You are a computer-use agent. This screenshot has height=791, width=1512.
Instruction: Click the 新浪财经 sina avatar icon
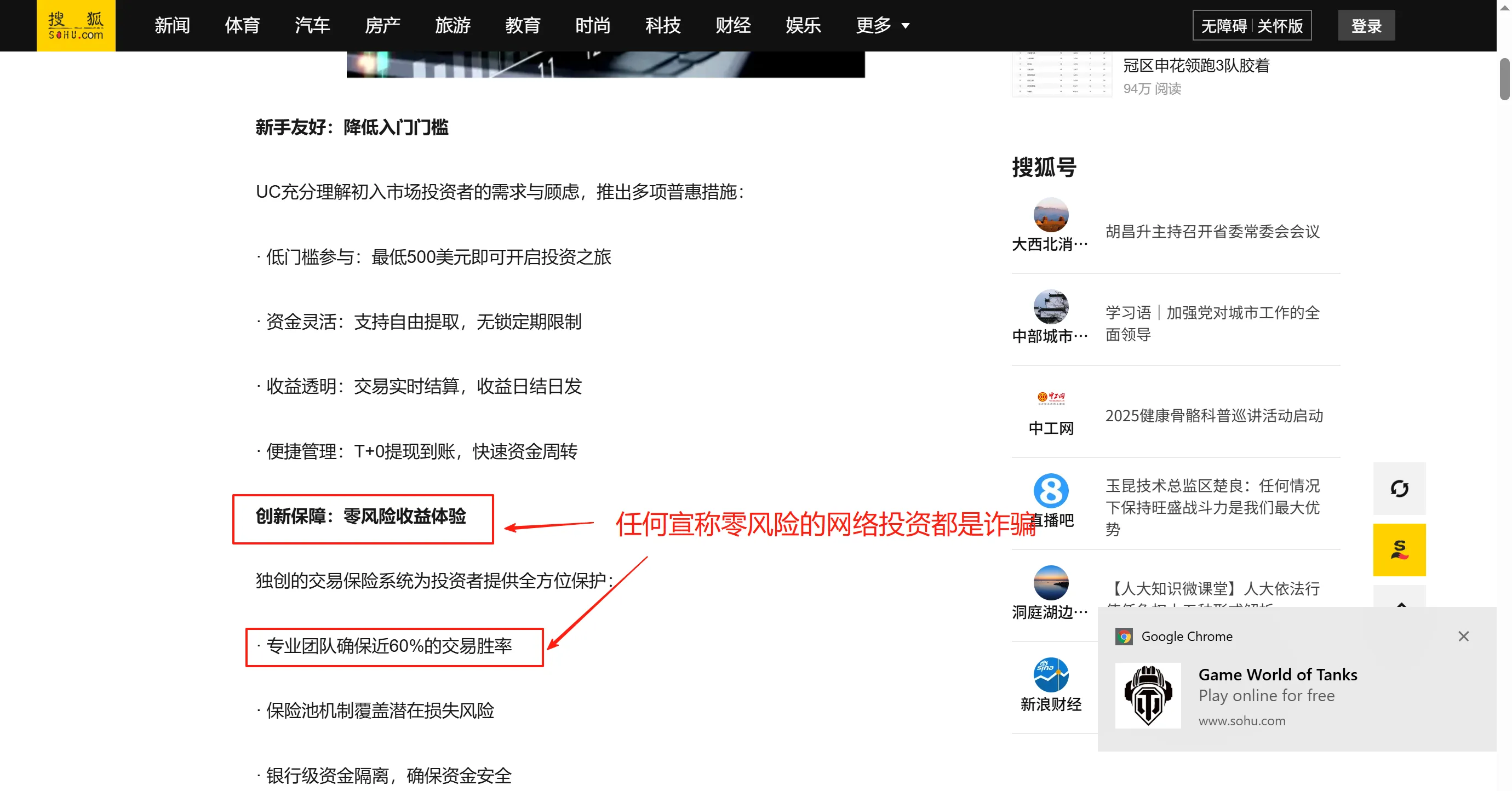coord(1051,675)
